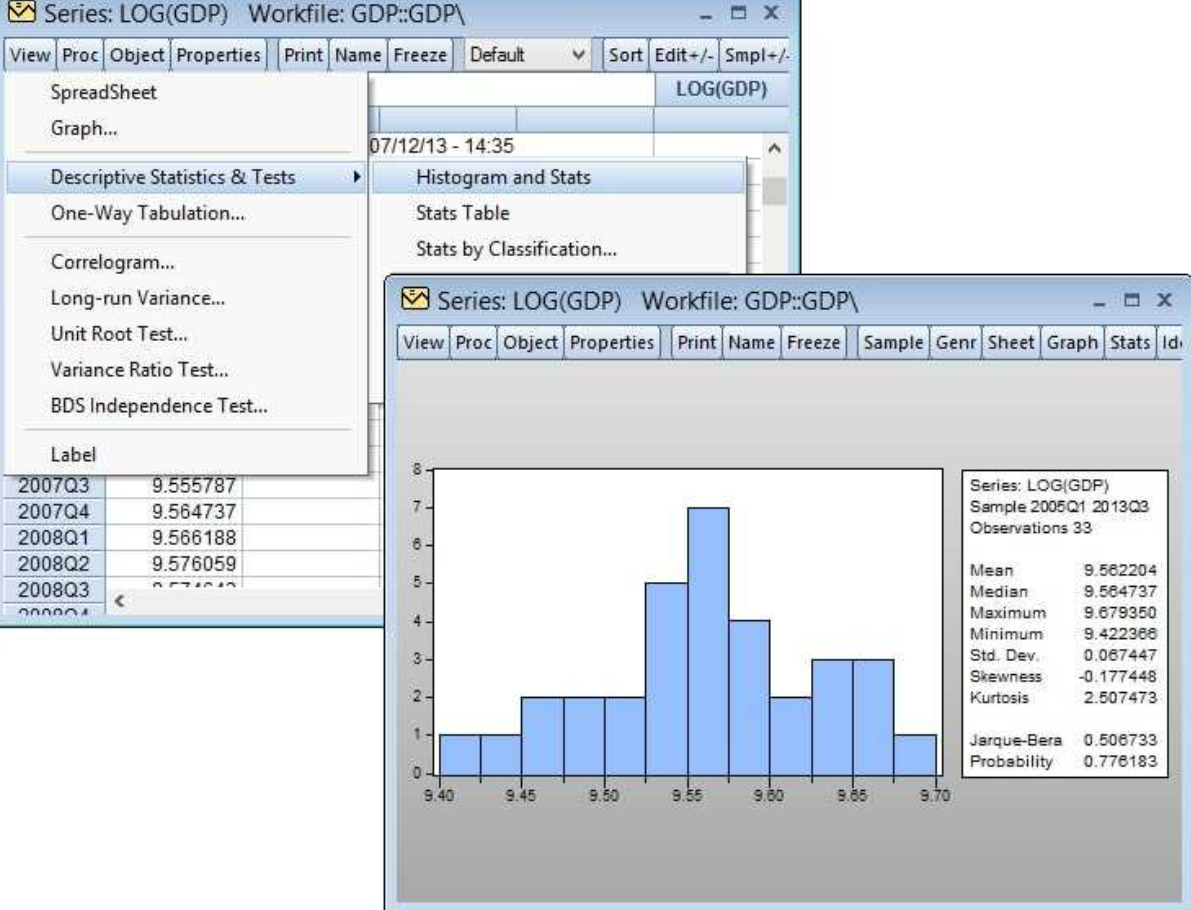Select SpreadSheet from the View menu
This screenshot has width=1191, height=910.
(186, 93)
